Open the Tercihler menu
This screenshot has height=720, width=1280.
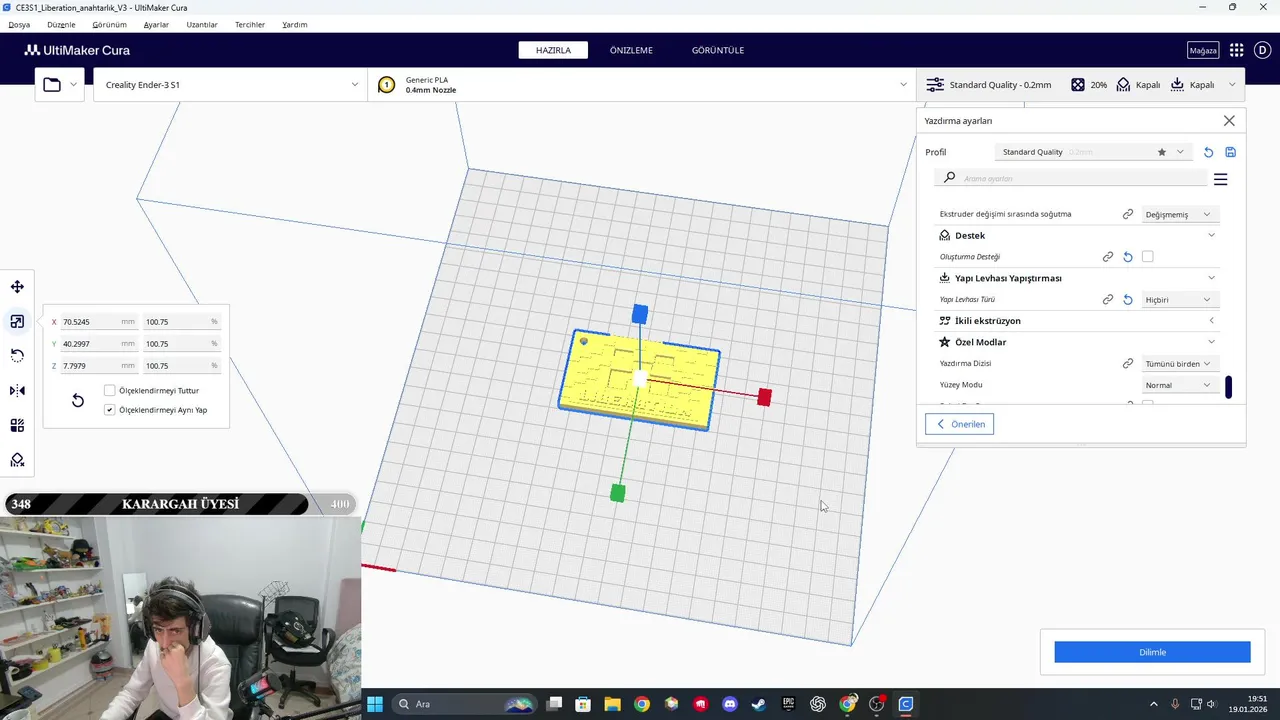[250, 24]
